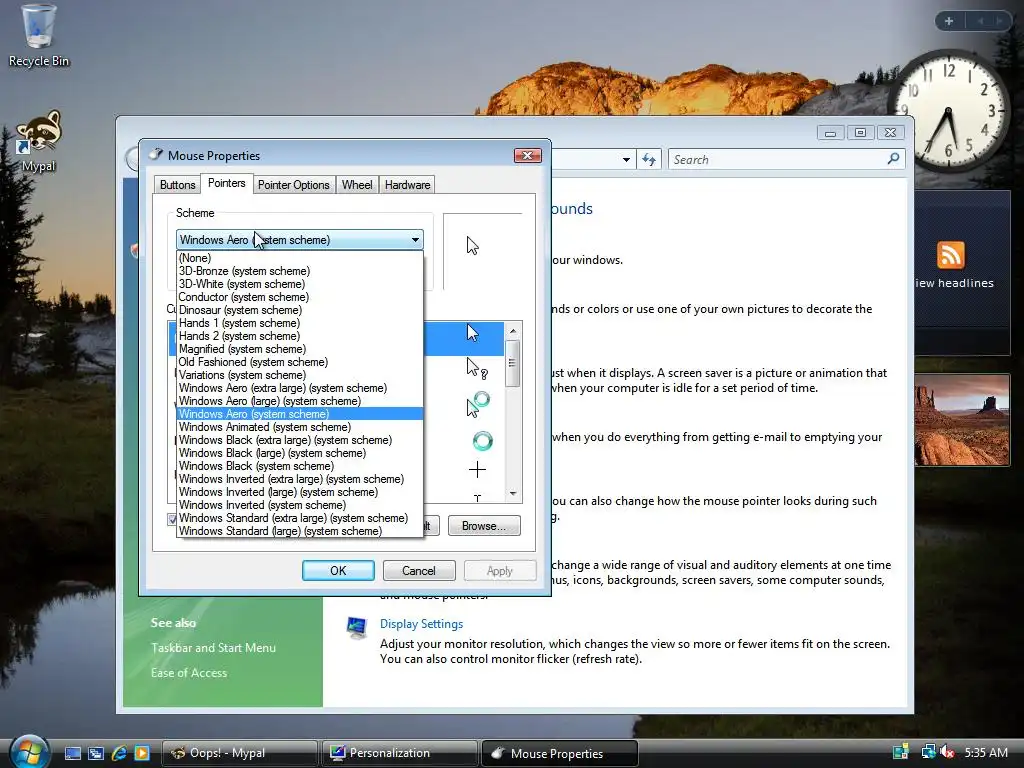Click the Cancel button
The width and height of the screenshot is (1024, 768).
[x=419, y=571]
